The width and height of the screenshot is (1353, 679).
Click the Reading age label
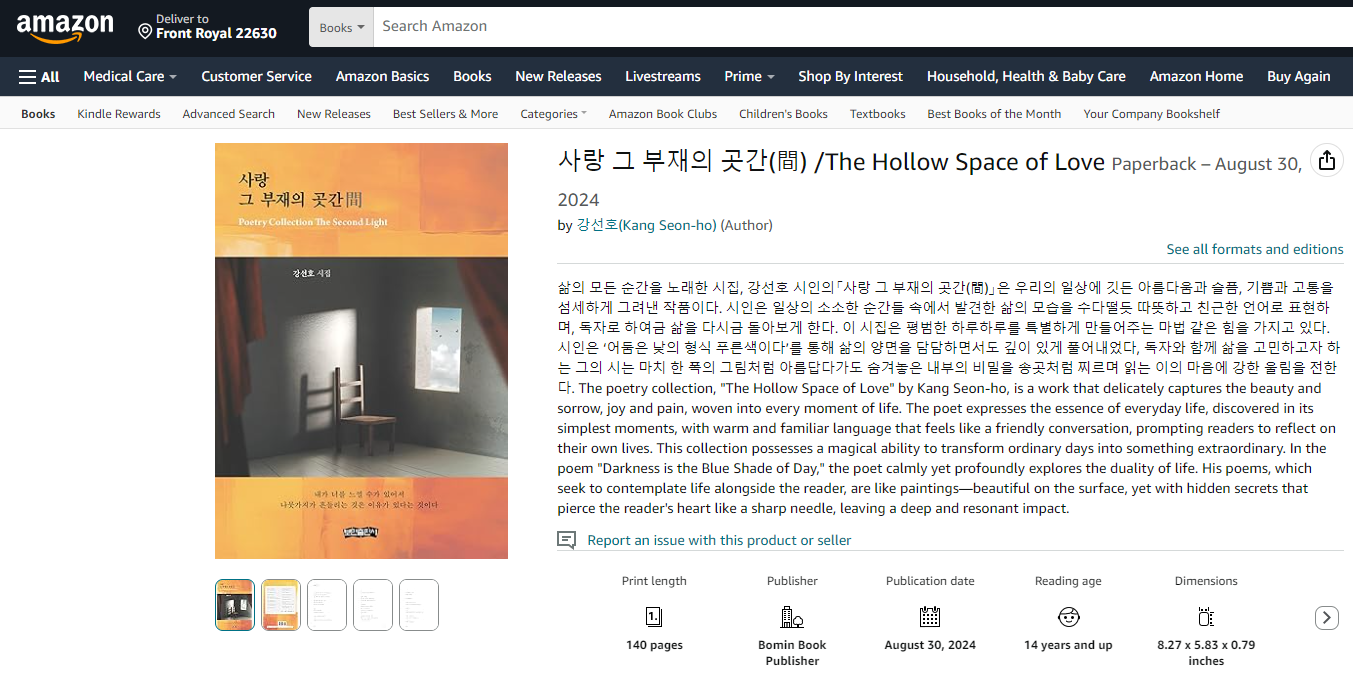tap(1068, 581)
